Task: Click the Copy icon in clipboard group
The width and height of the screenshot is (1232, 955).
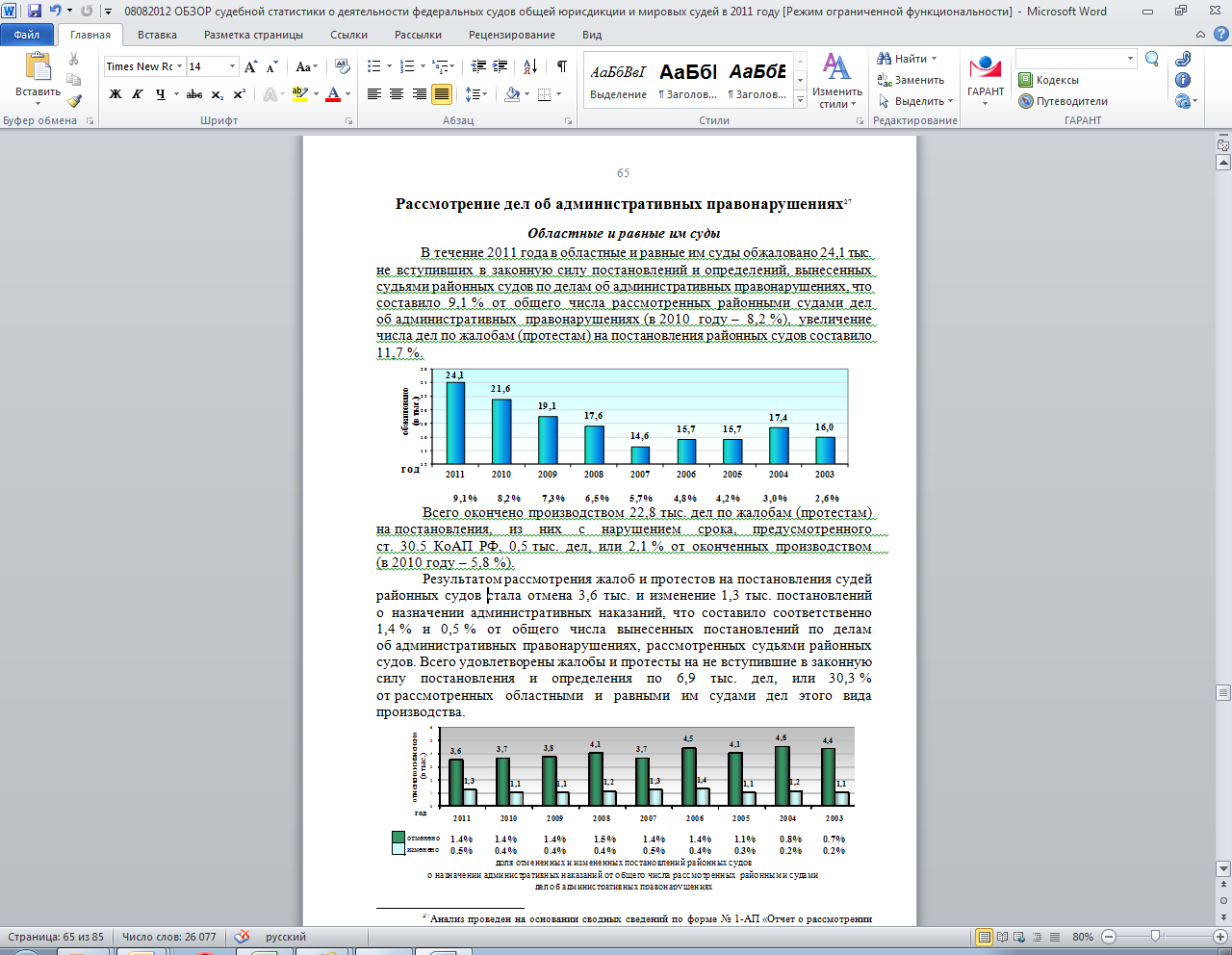Action: pyautogui.click(x=74, y=80)
